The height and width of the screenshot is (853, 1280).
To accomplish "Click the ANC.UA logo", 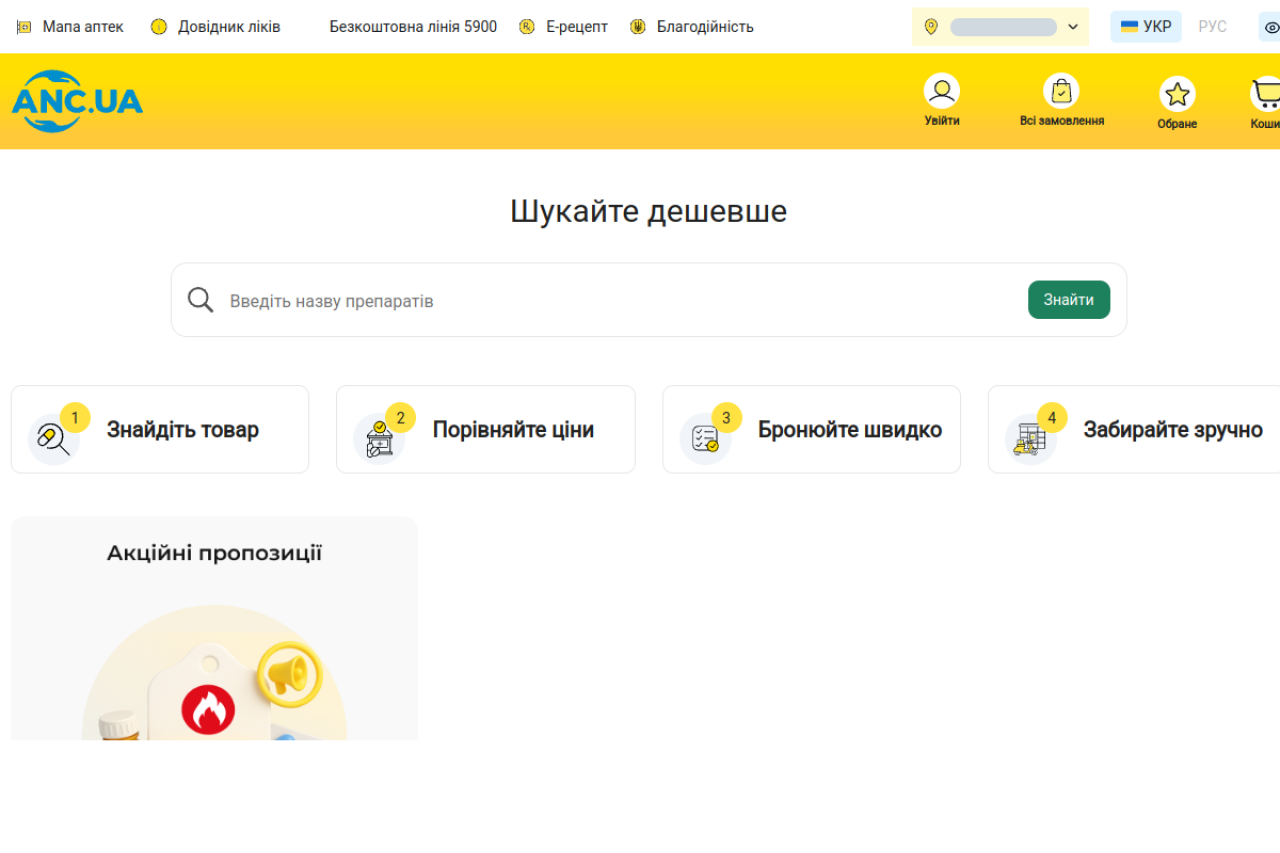I will tap(77, 101).
